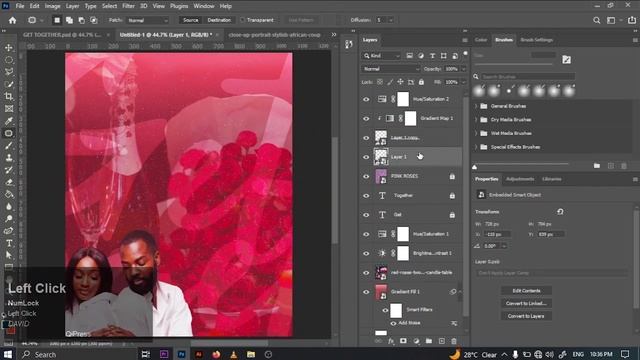
Task: Open the Filter menu
Action: tap(128, 6)
